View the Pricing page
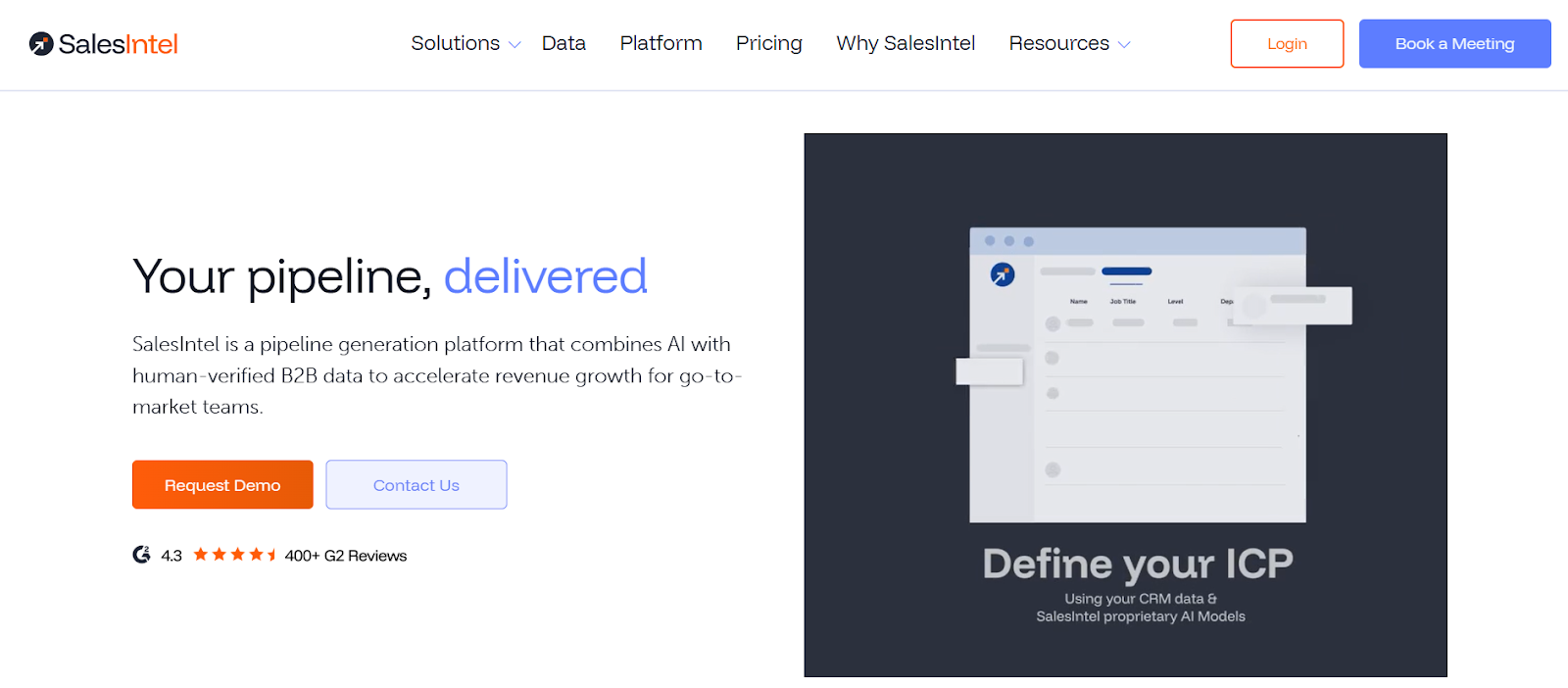The width and height of the screenshot is (1568, 688). point(769,43)
